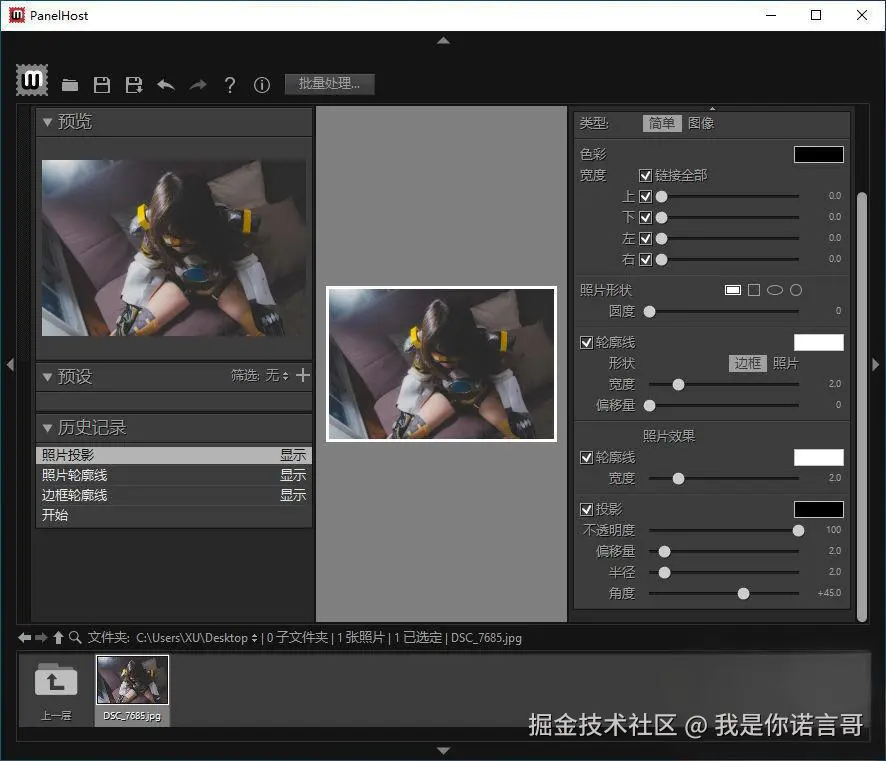This screenshot has height=761, width=886.
Task: Collapse the top panel with the up arrow
Action: (x=444, y=40)
